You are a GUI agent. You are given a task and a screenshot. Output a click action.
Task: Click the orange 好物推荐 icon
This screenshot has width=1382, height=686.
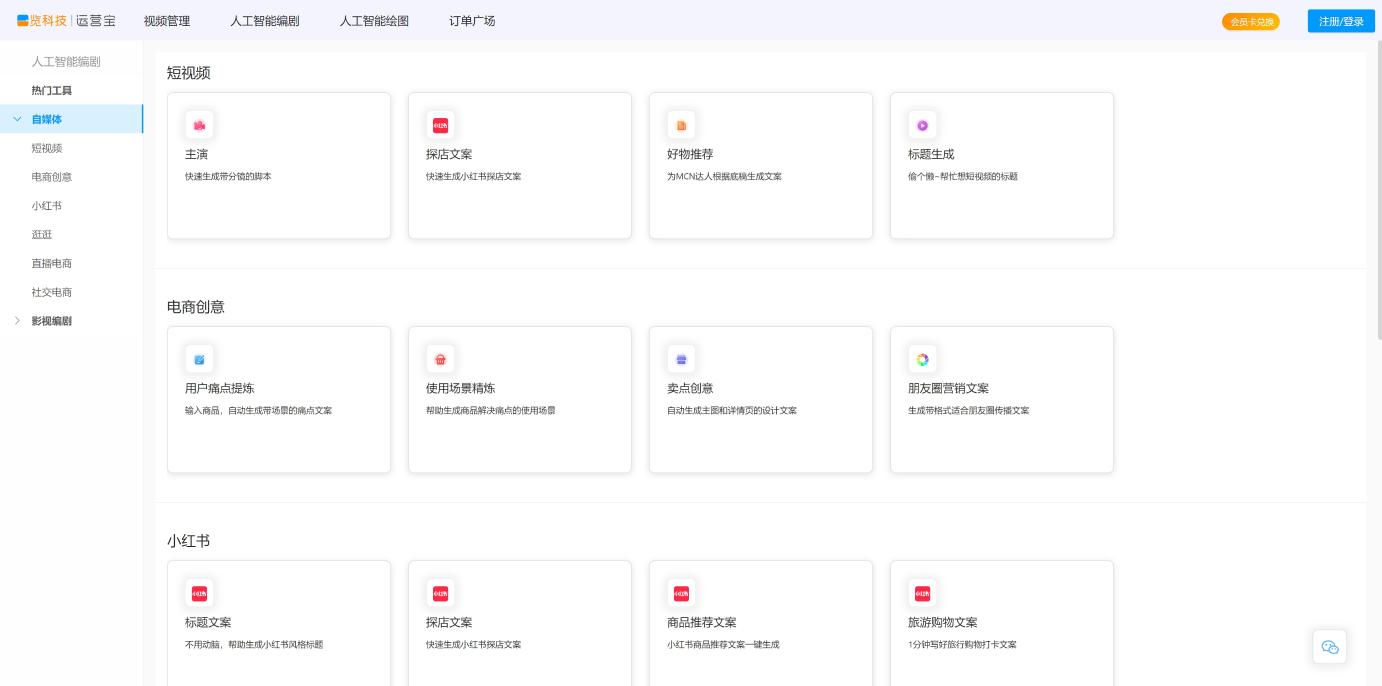coord(681,125)
